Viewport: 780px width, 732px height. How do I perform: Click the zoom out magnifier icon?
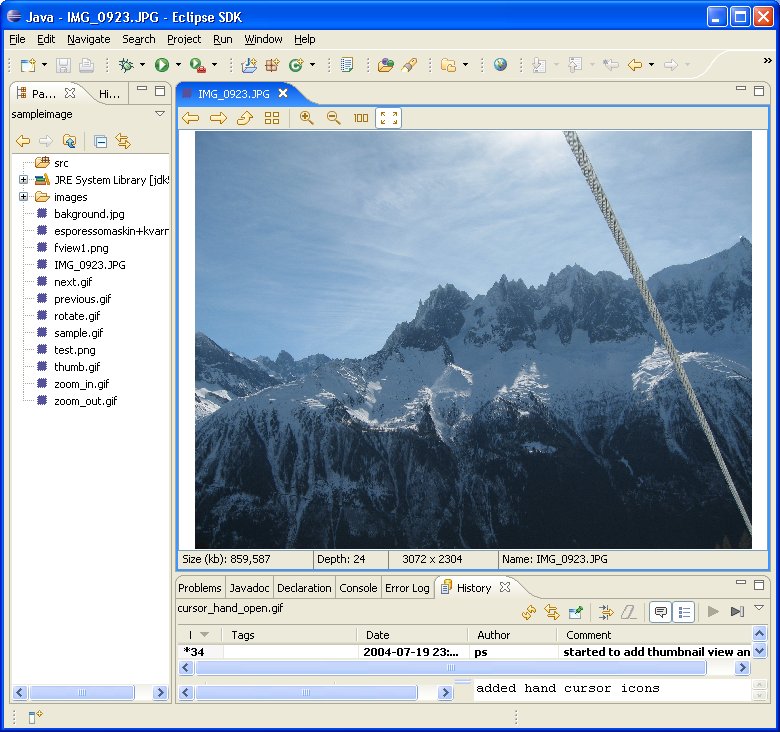(x=334, y=118)
